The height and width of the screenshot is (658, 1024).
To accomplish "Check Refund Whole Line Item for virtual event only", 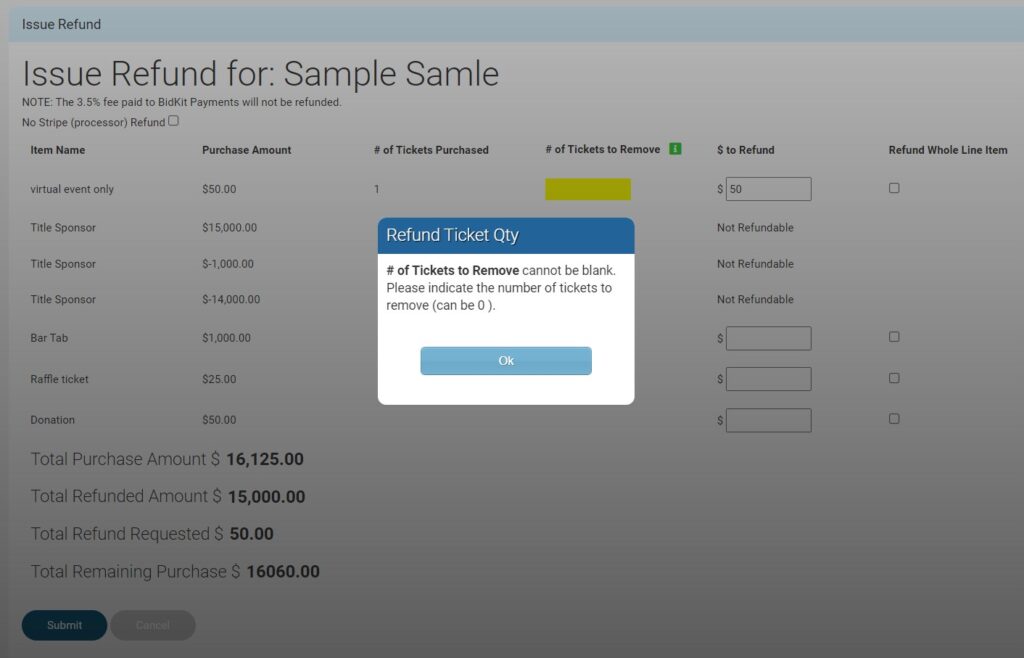I will [894, 188].
